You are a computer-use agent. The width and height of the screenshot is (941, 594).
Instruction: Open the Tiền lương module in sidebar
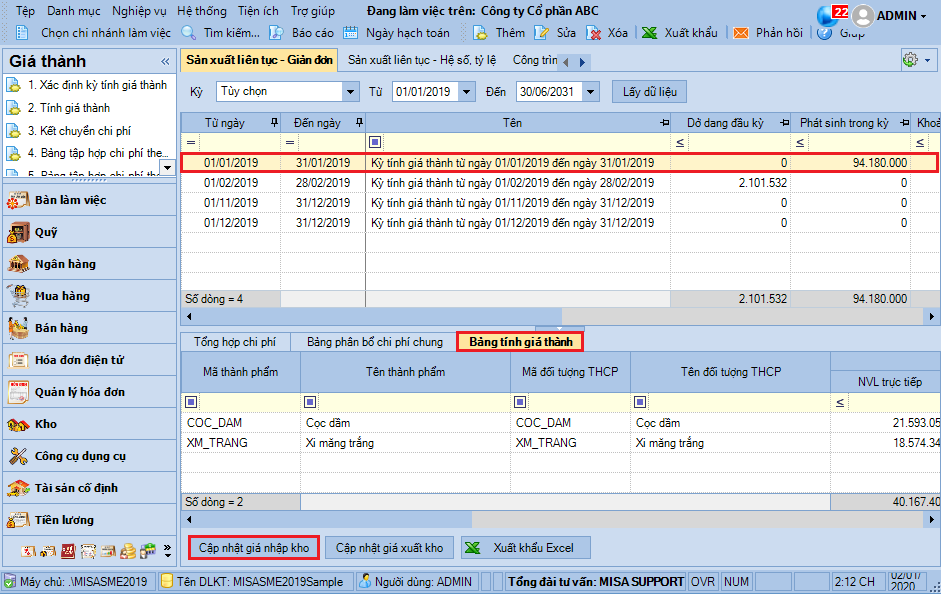pos(64,520)
